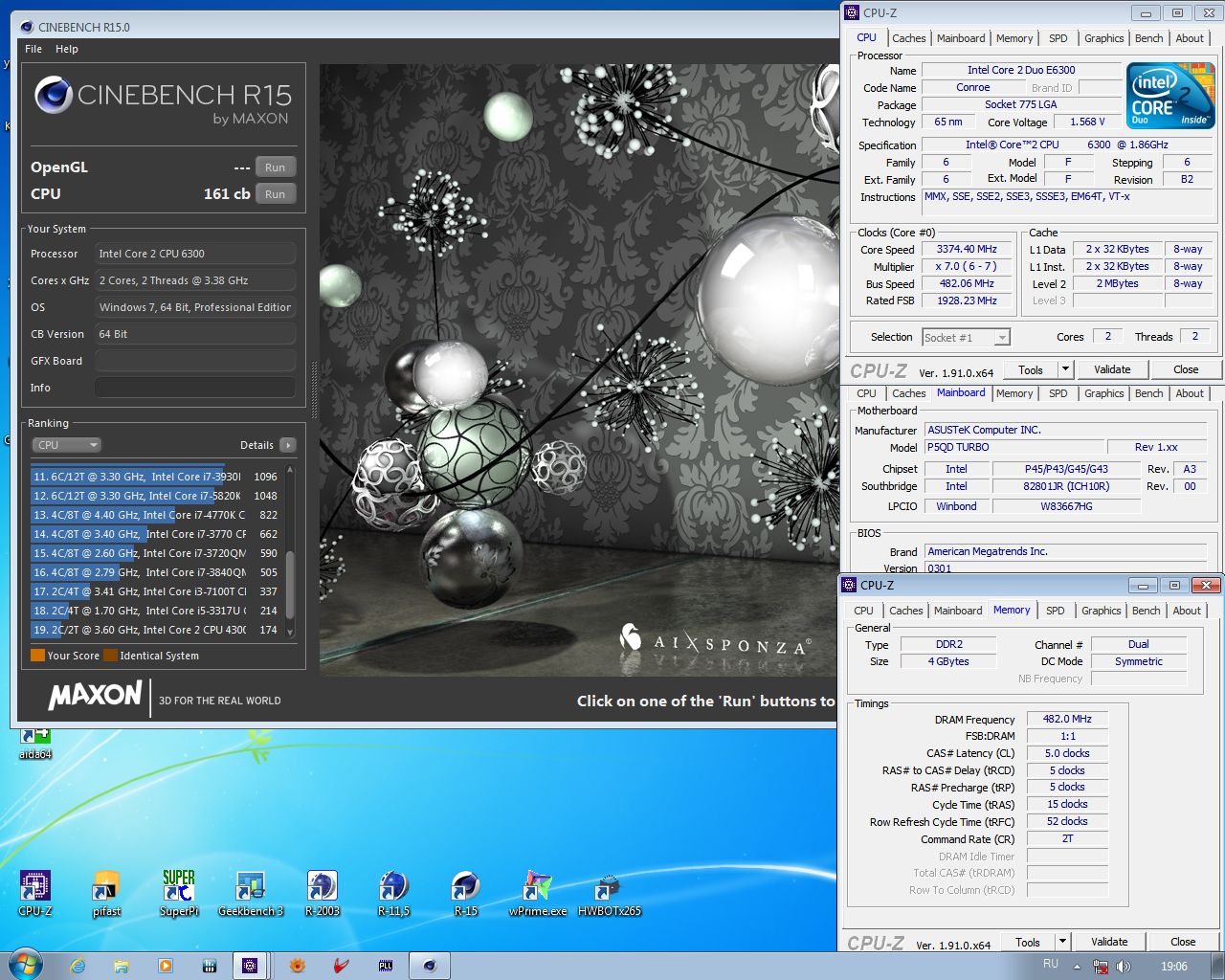1225x980 pixels.
Task: Click the orange flower taskbar icon
Action: coord(297,966)
